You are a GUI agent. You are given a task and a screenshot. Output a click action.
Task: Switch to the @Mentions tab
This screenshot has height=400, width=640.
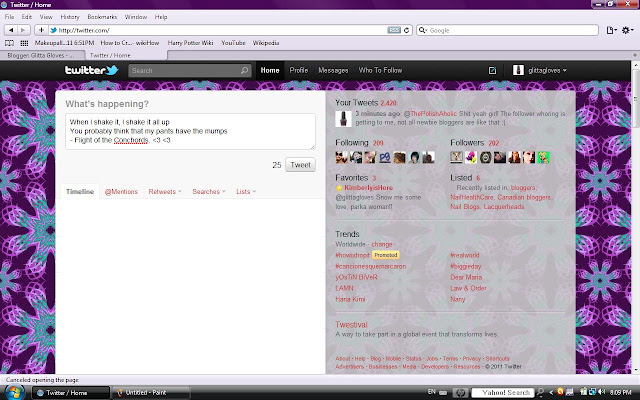(x=121, y=191)
